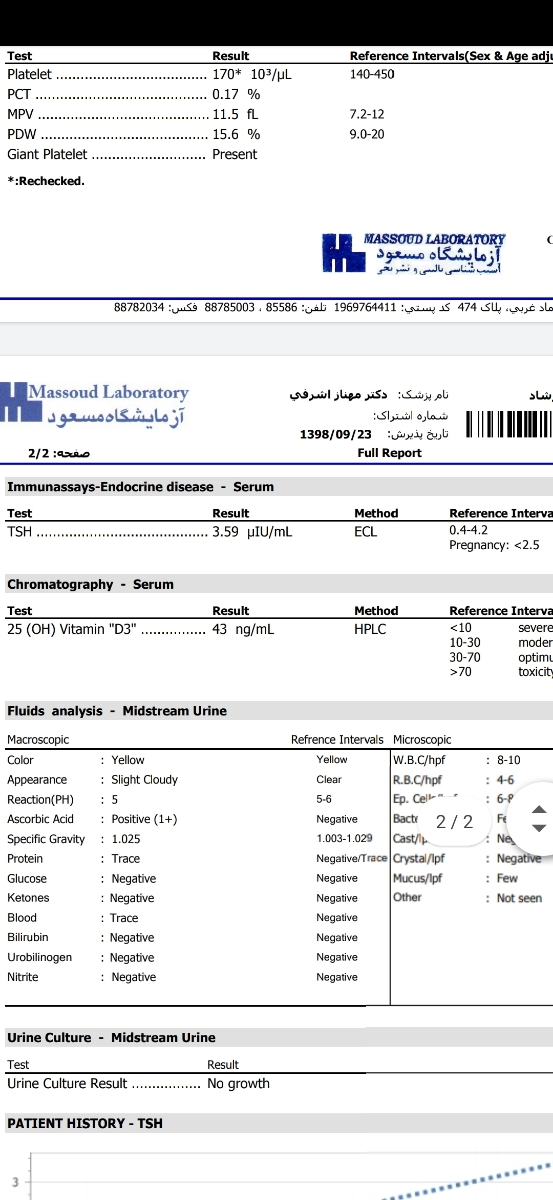Select the R.B.C/hpf microscopic label
The image size is (553, 1200).
pos(418,780)
